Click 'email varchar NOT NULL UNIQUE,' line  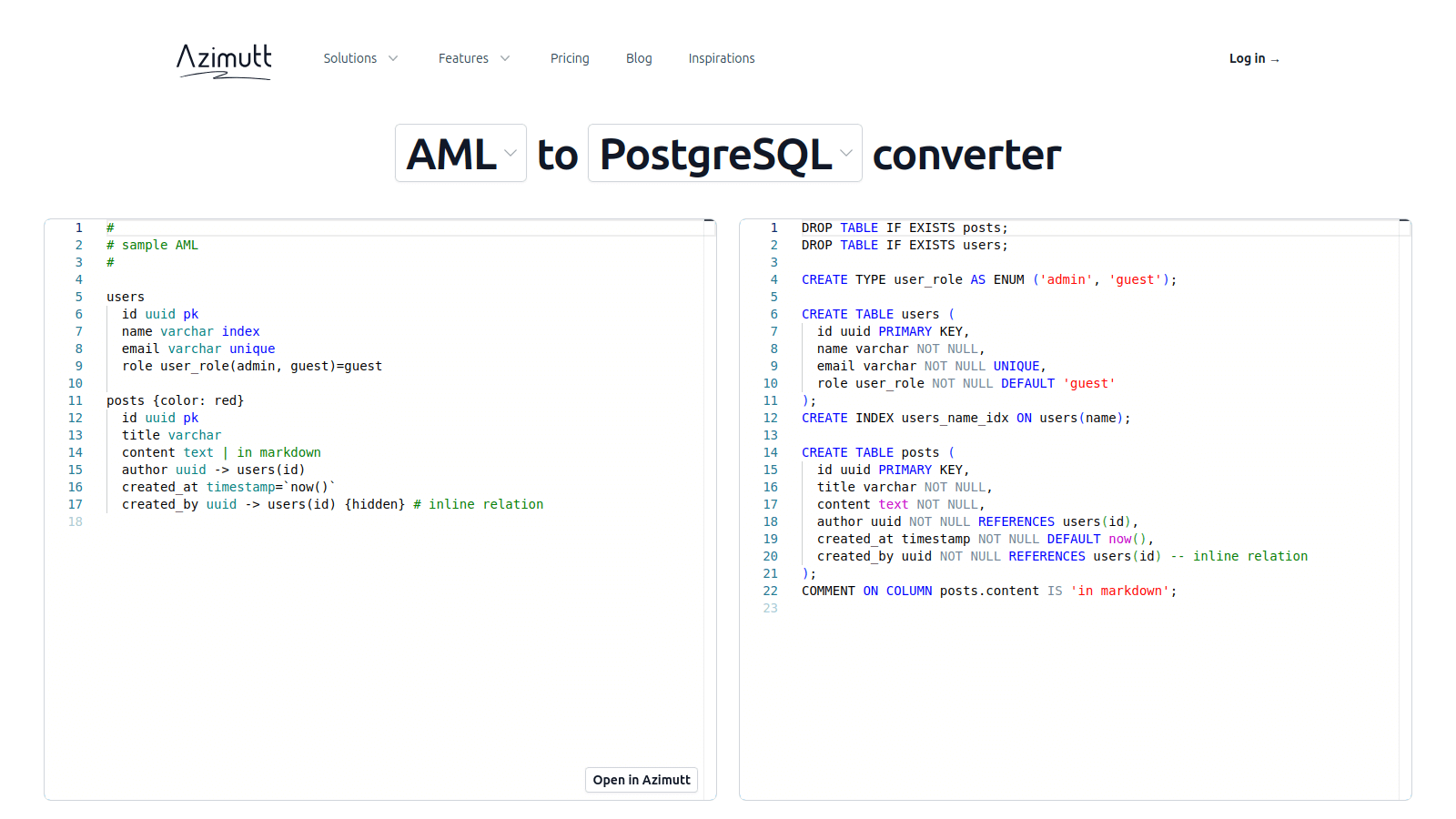[932, 366]
